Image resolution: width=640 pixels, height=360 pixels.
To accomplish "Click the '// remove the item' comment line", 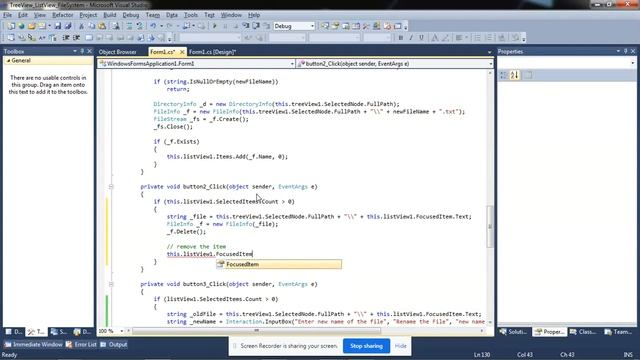I will tap(196, 247).
